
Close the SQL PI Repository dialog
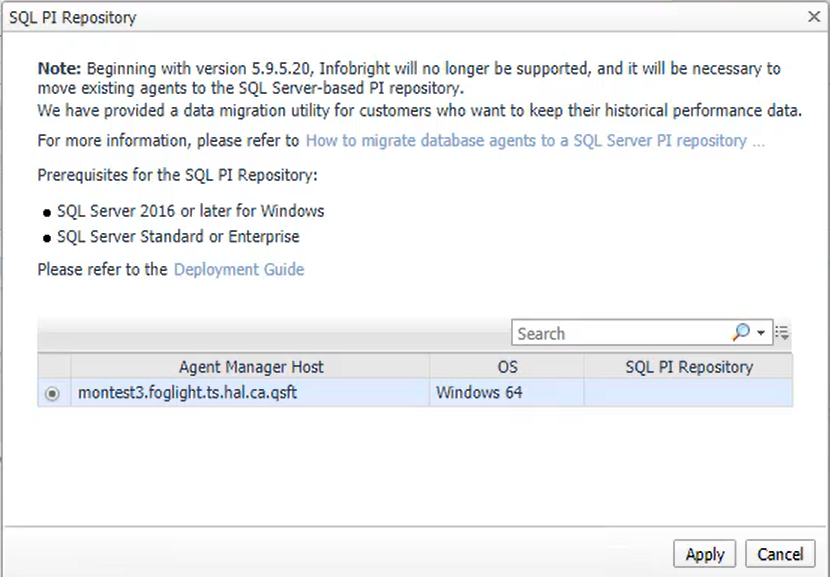(814, 17)
